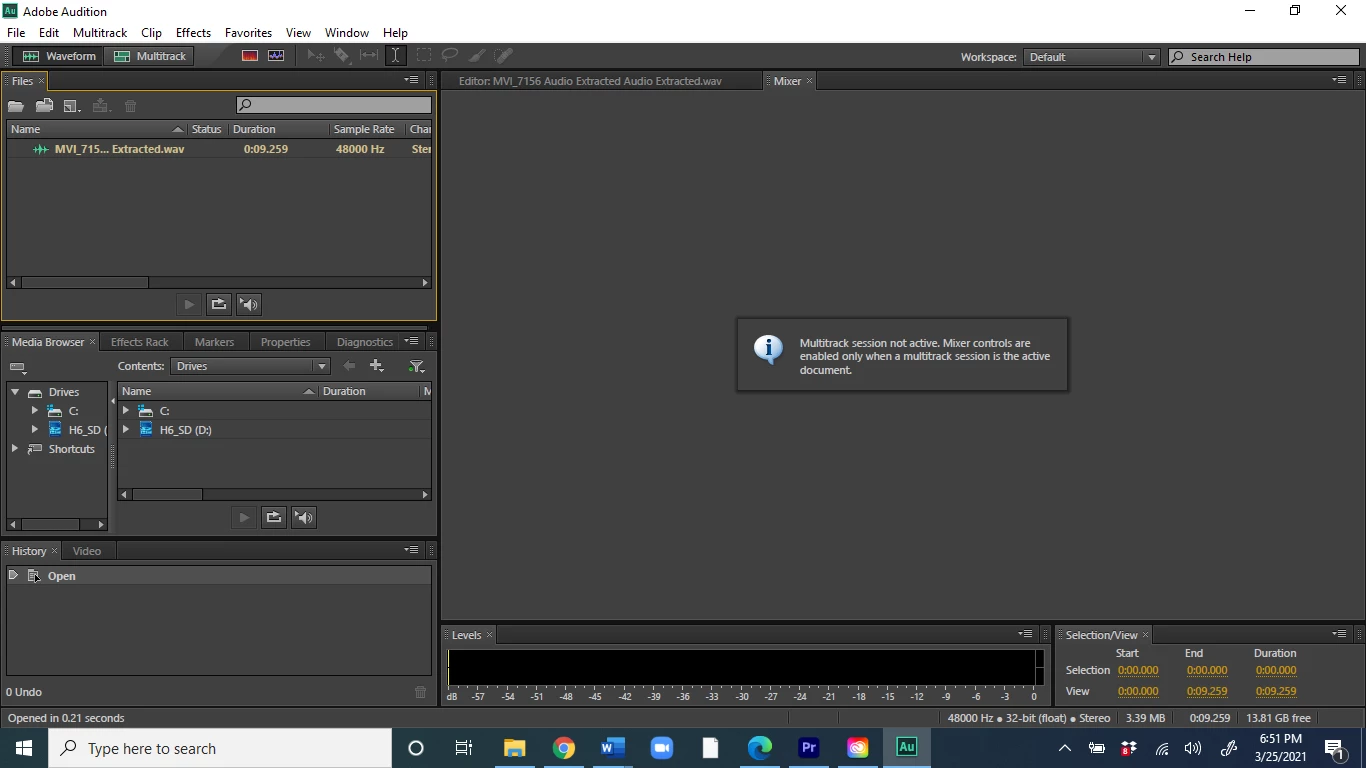The height and width of the screenshot is (768, 1366).
Task: Toggle Loop Playback in Media Browser
Action: tap(274, 517)
